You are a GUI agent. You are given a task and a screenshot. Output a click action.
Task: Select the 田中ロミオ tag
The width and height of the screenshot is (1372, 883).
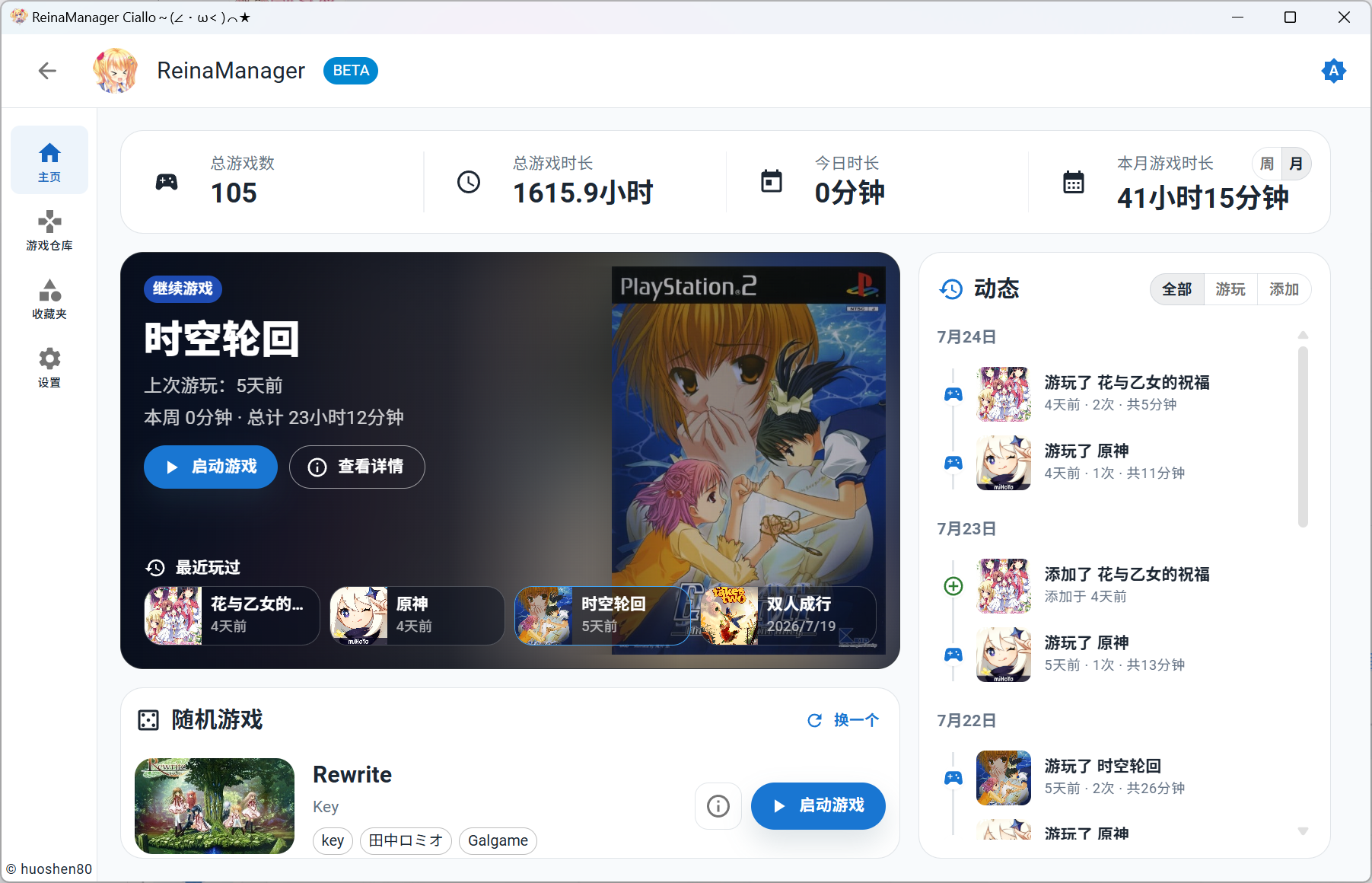tap(406, 840)
